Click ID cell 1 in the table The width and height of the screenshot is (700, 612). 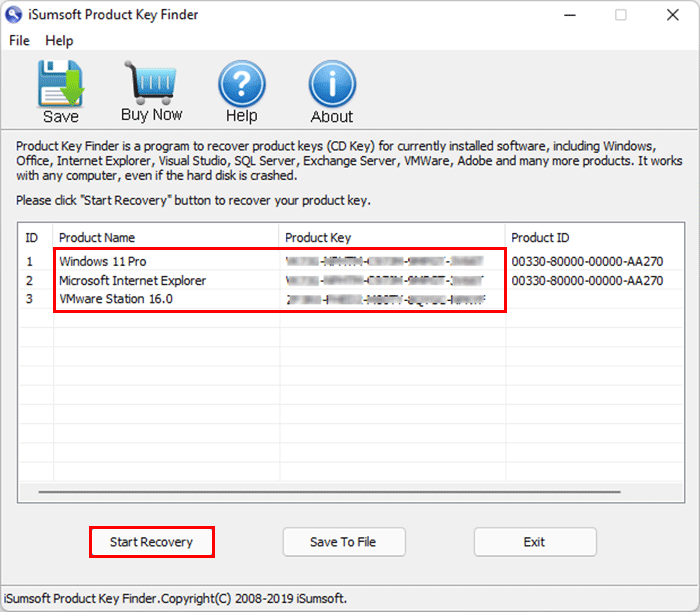click(x=29, y=261)
